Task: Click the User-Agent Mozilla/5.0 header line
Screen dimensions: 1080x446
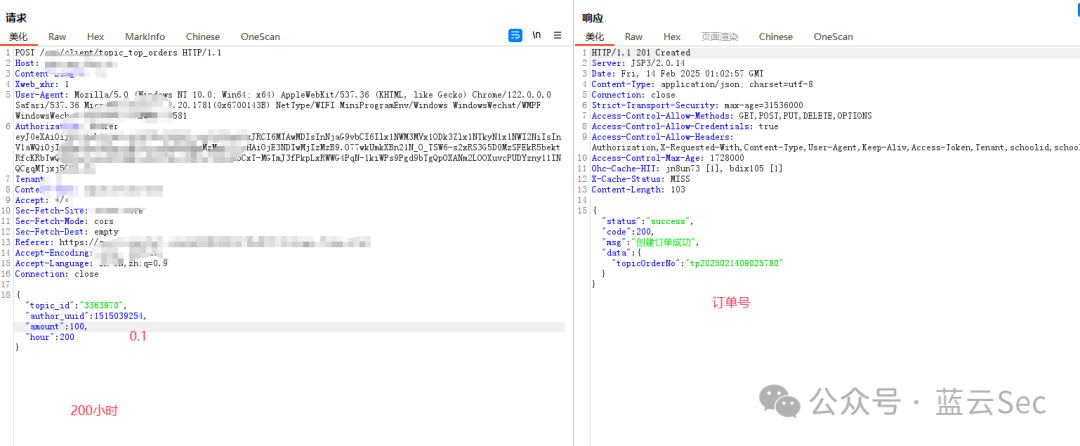Action: pos(283,94)
